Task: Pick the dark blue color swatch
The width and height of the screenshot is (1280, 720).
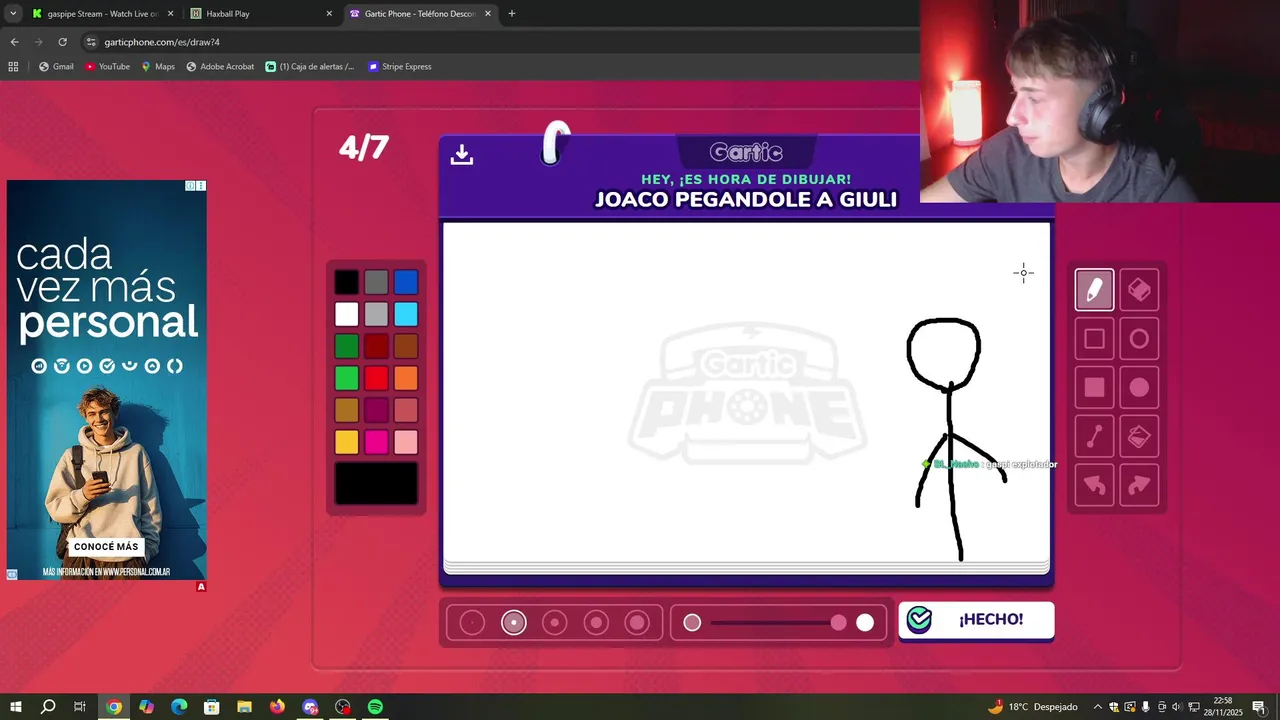Action: [405, 282]
